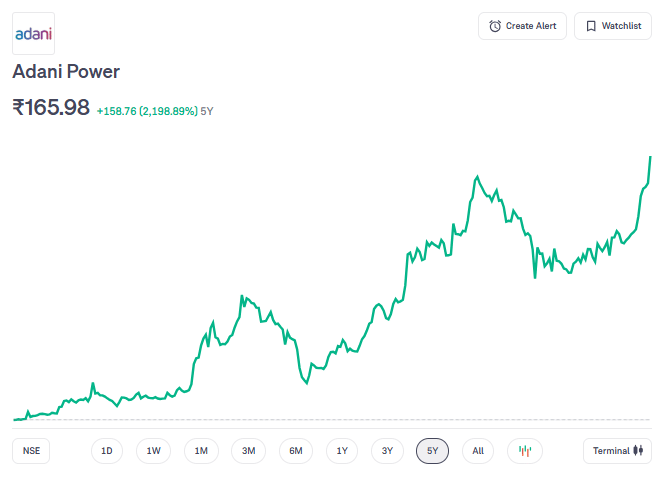Switch to candlestick chart view

coord(524,451)
